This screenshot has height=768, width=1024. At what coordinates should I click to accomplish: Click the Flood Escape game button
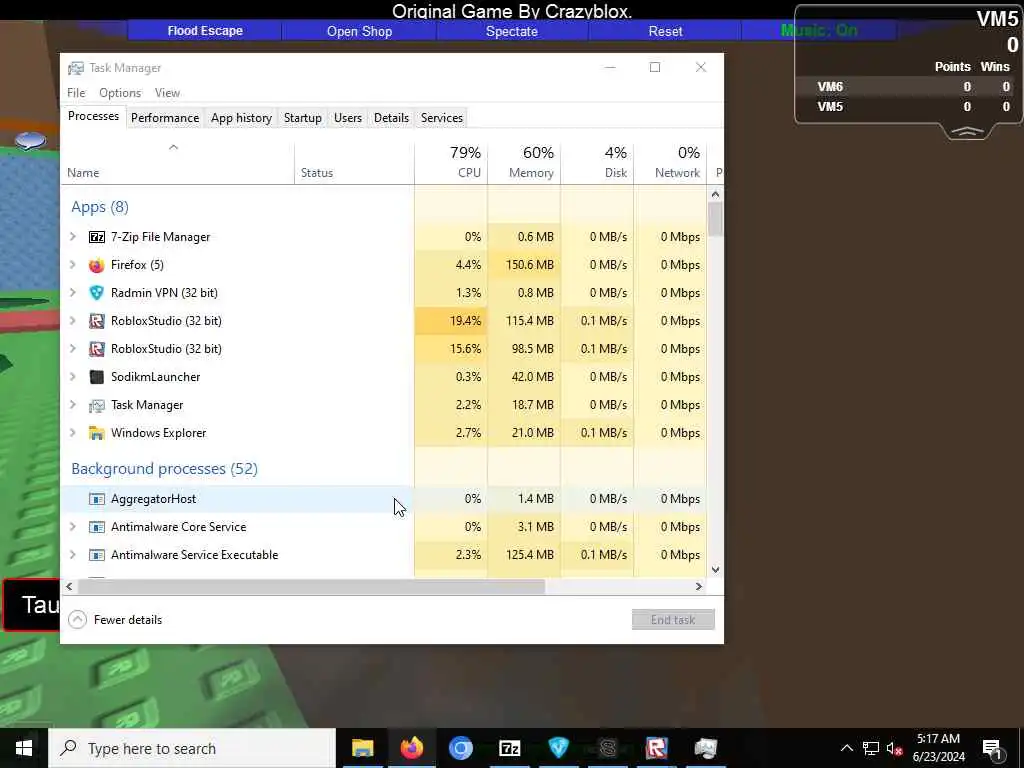click(x=205, y=31)
